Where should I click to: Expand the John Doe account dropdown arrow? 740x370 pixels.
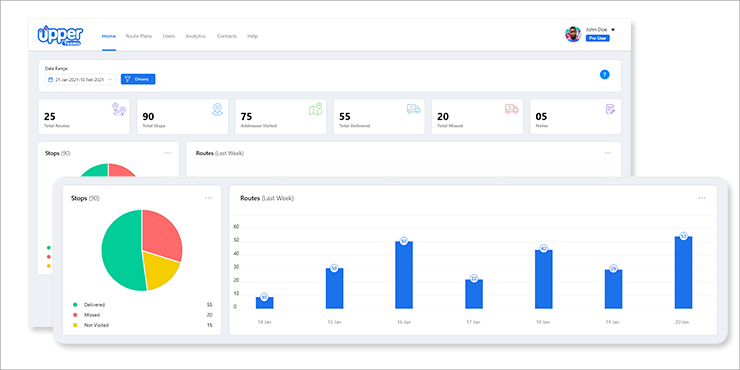(x=613, y=29)
